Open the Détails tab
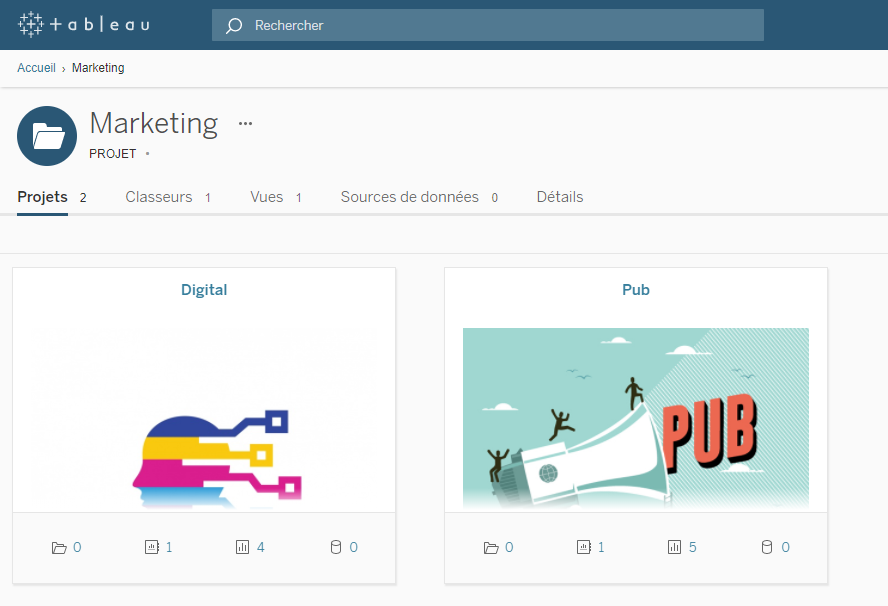The height and width of the screenshot is (606, 888). pos(560,197)
